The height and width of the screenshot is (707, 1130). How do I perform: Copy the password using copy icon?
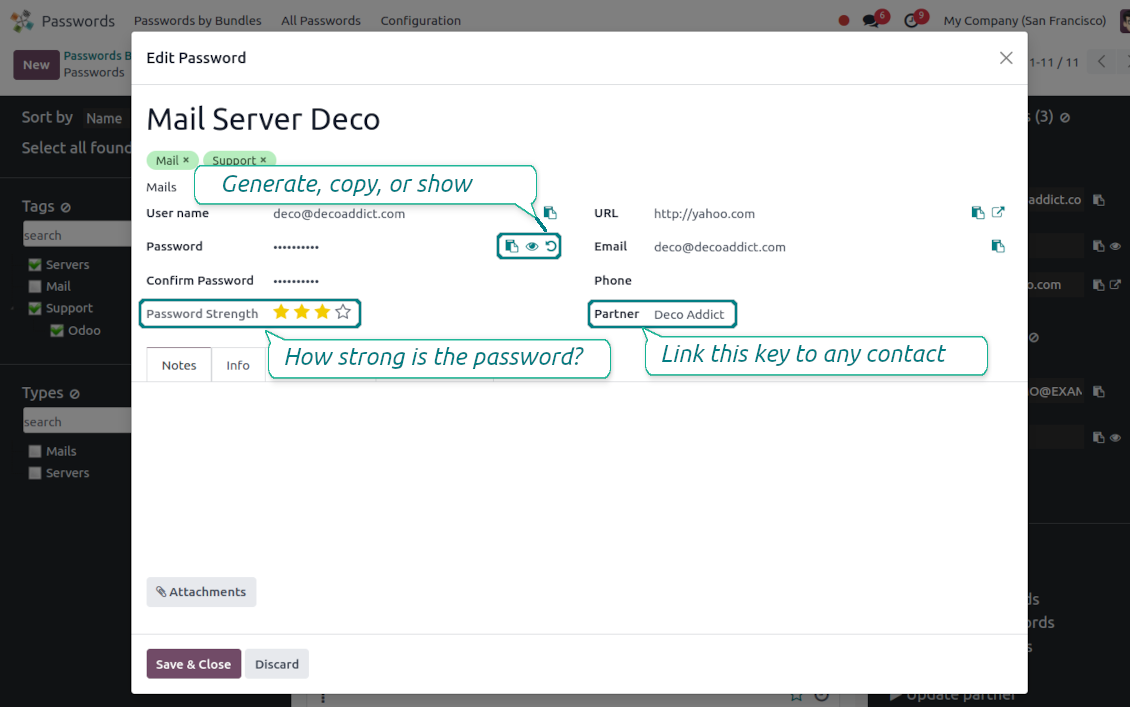click(x=511, y=246)
